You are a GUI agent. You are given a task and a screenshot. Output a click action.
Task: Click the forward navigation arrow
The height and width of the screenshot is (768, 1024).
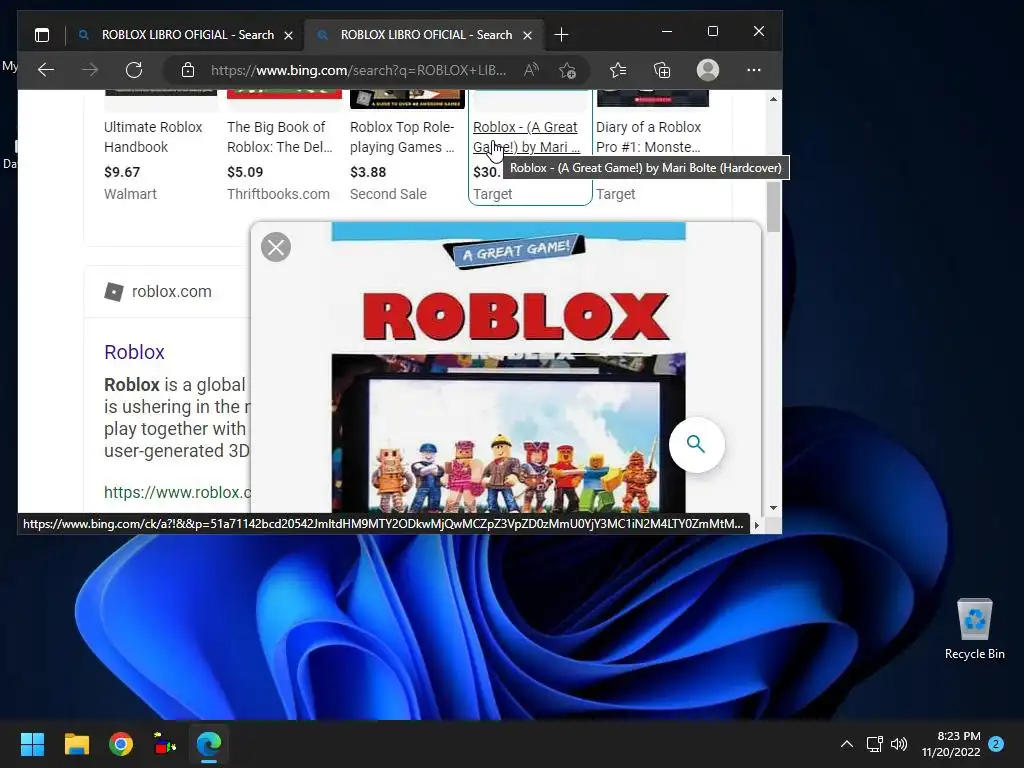tap(90, 70)
